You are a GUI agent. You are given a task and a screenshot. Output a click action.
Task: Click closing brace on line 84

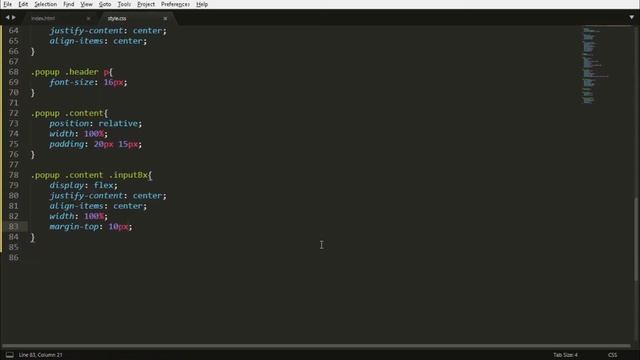pos(33,237)
